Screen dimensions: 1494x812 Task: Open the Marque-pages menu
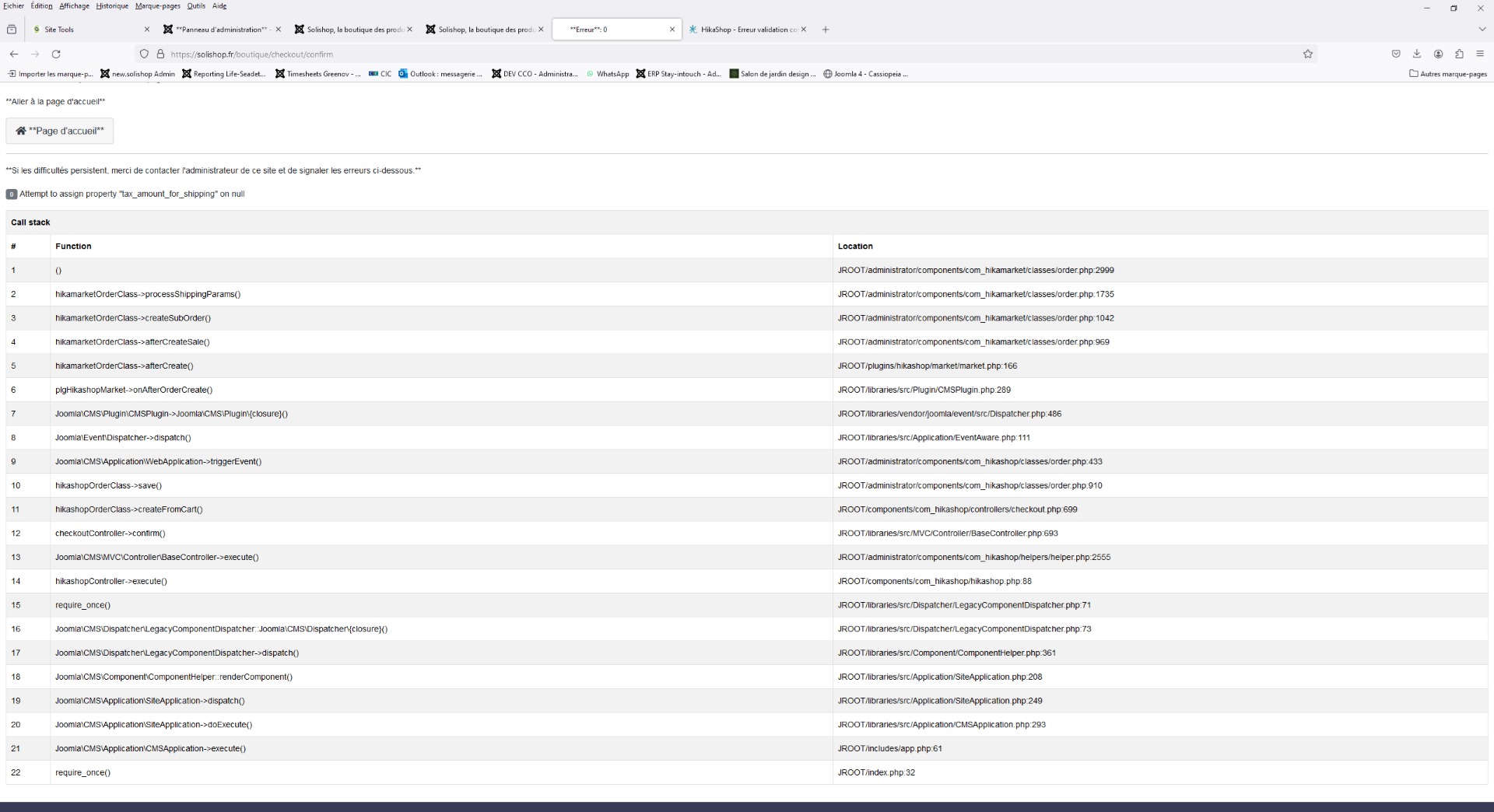coord(158,6)
